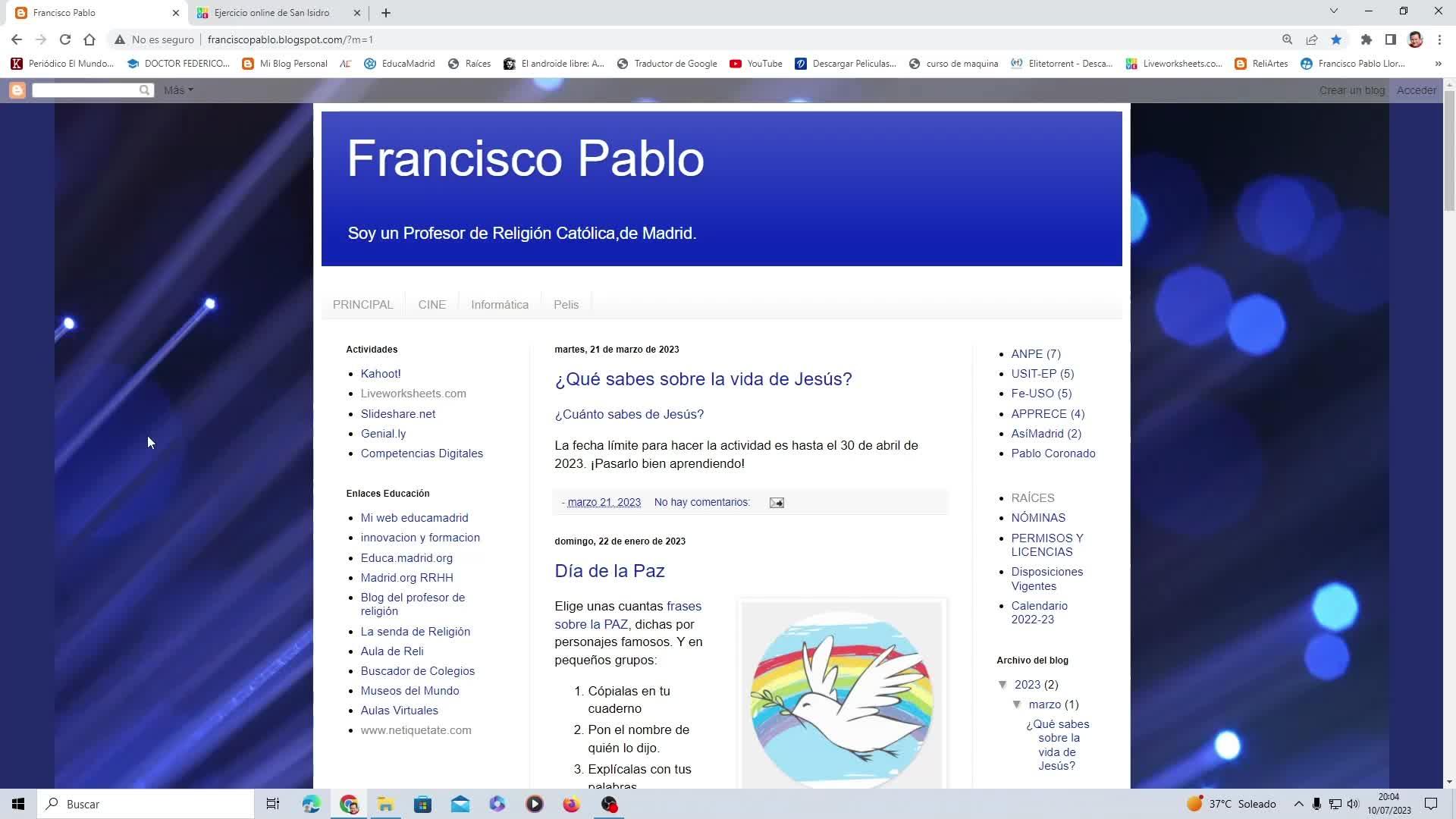Open the Chrome extensions puzzle icon
This screenshot has width=1456, height=819.
pos(1366,39)
